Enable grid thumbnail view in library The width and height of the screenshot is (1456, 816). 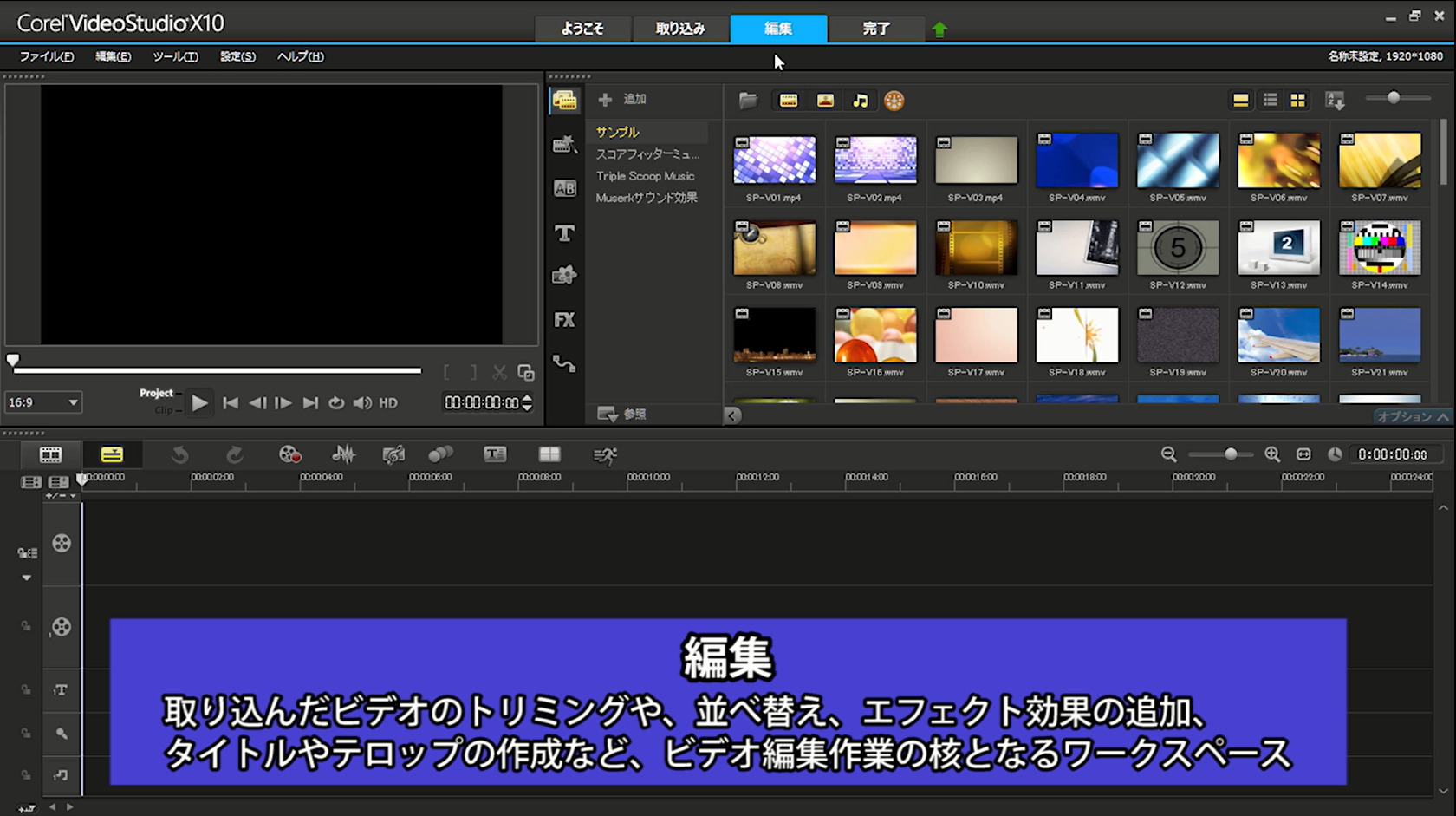click(1297, 100)
